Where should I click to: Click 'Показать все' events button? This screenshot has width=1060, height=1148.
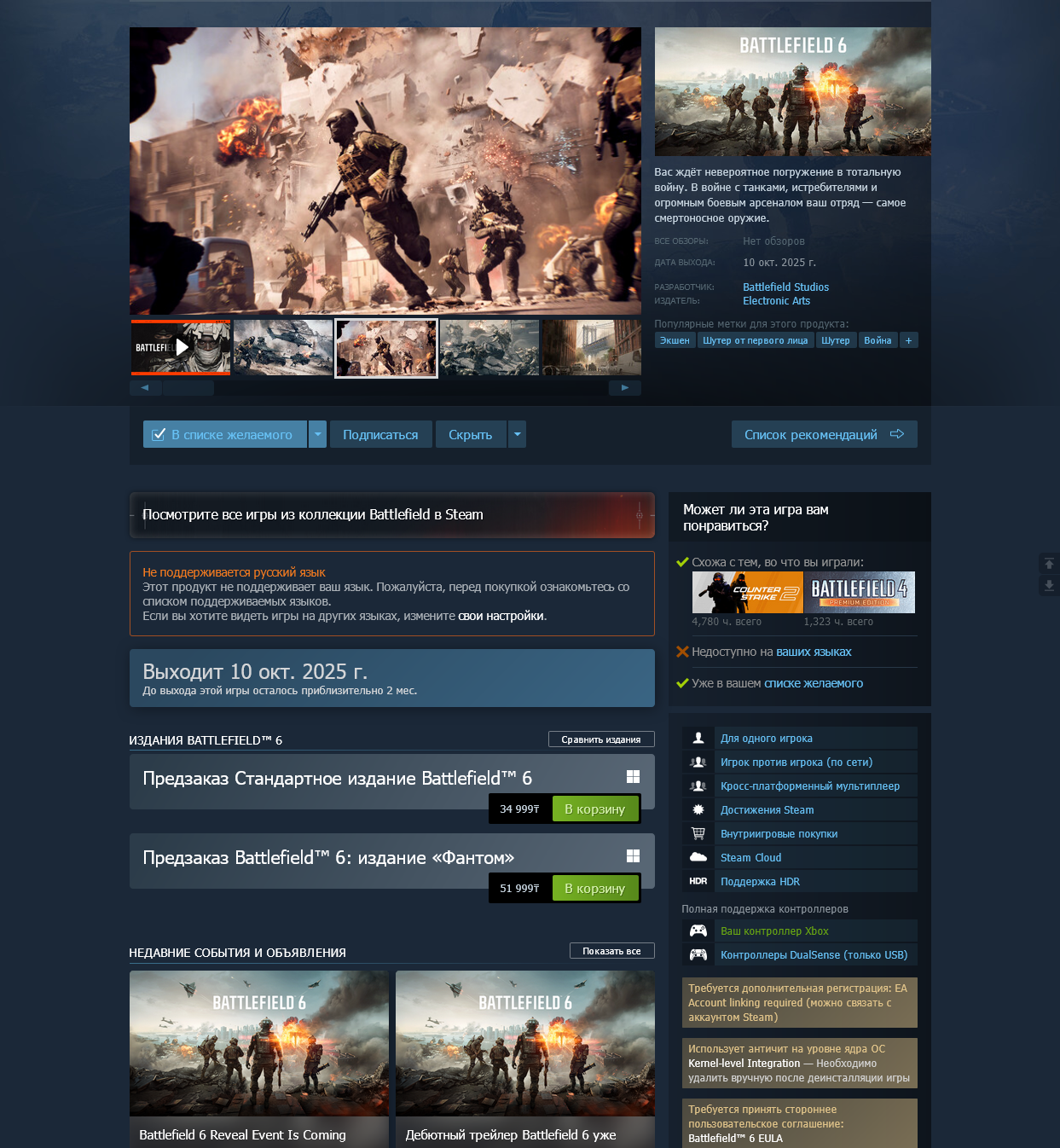click(611, 951)
